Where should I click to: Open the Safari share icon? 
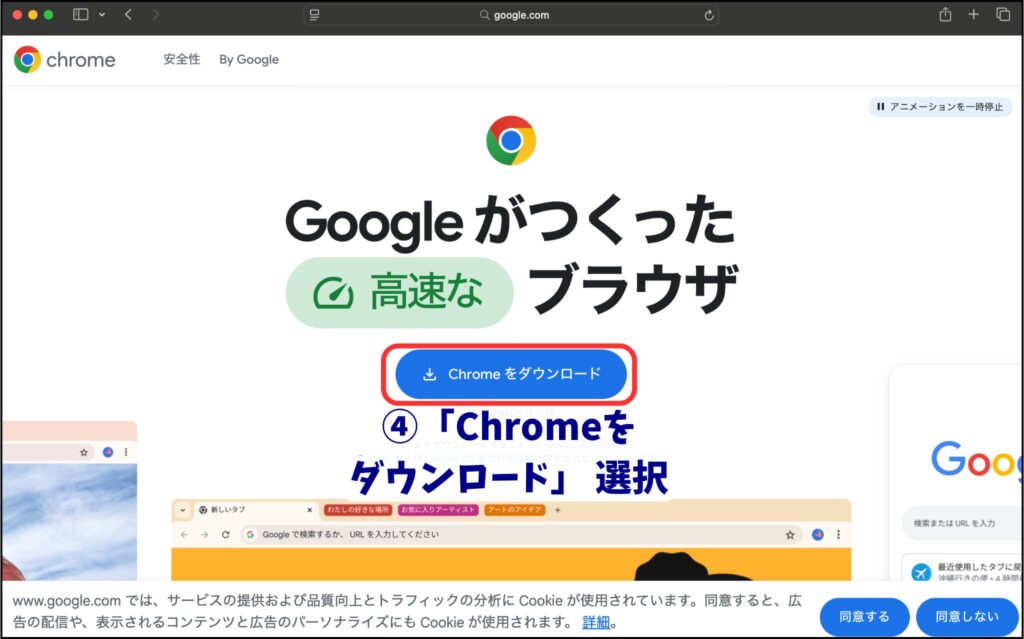(945, 14)
